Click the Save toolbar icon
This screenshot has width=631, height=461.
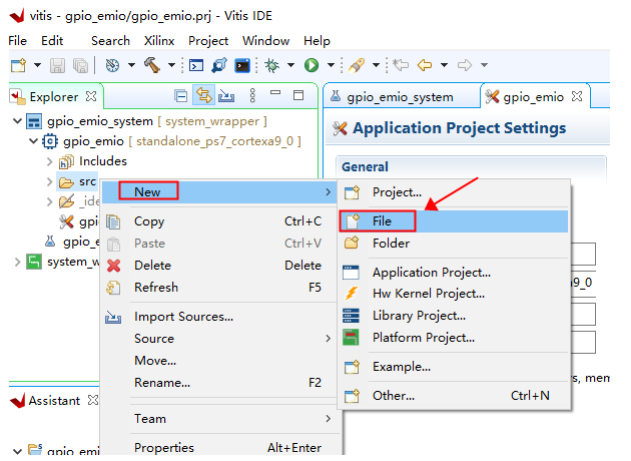point(57,65)
